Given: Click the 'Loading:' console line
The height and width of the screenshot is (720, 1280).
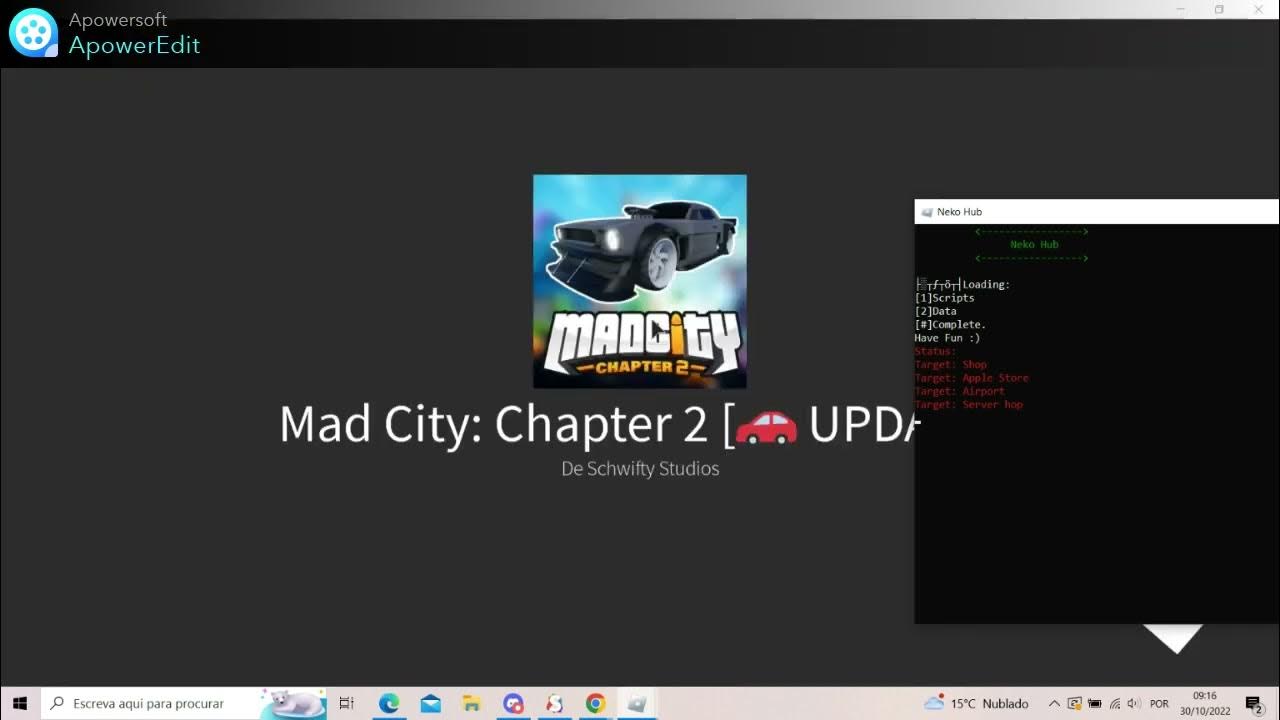Looking at the screenshot, I should pos(962,284).
